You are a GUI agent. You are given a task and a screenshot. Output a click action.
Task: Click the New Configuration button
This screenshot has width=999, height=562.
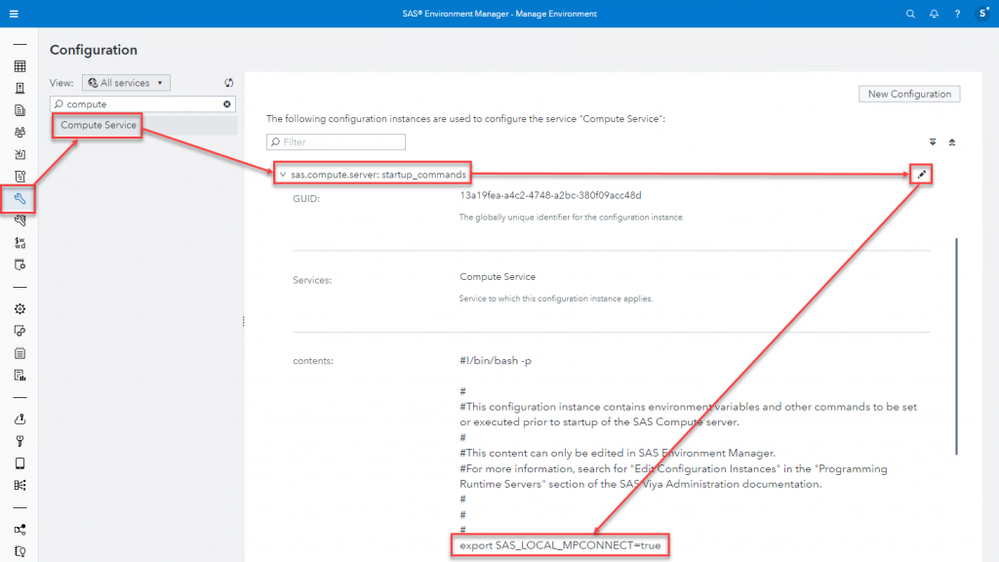[x=909, y=94]
